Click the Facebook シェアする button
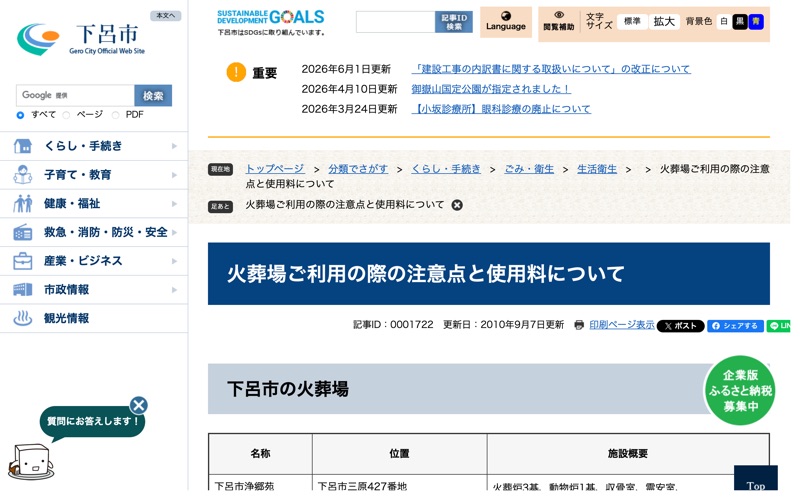The image size is (800, 500). pos(735,326)
